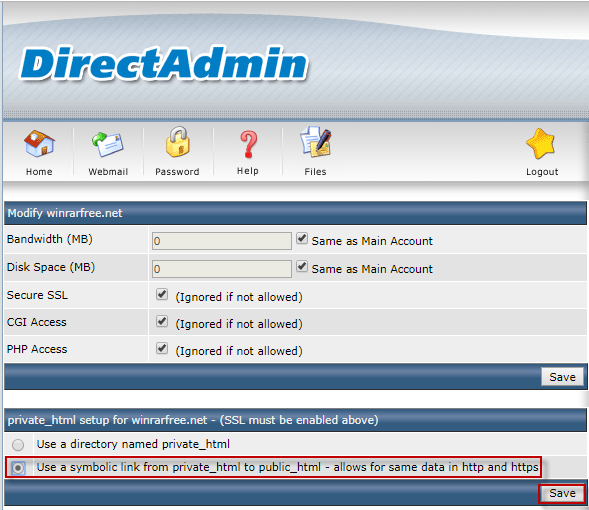Screen dimensions: 589x510
Task: Click the Disk Space (MB) input field
Action: 222,269
